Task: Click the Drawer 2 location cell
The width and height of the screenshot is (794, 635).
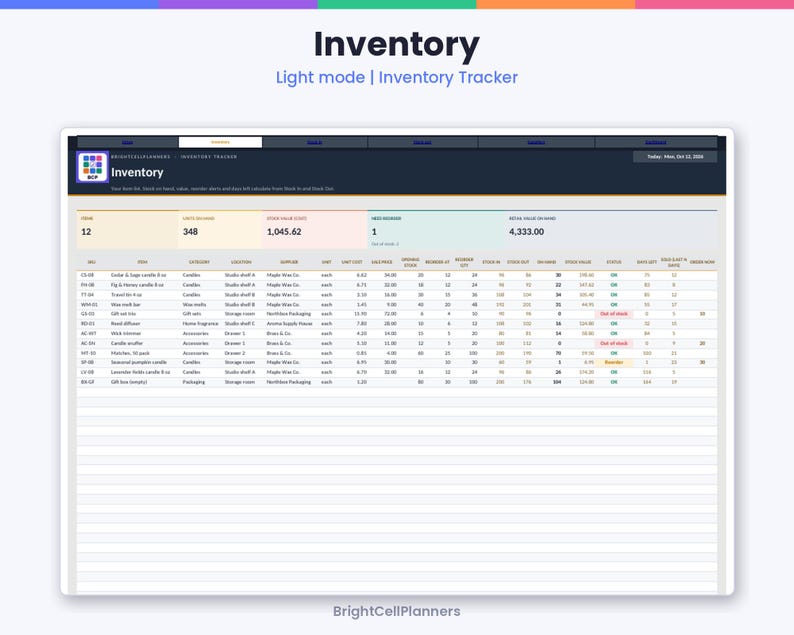Action: click(x=235, y=353)
